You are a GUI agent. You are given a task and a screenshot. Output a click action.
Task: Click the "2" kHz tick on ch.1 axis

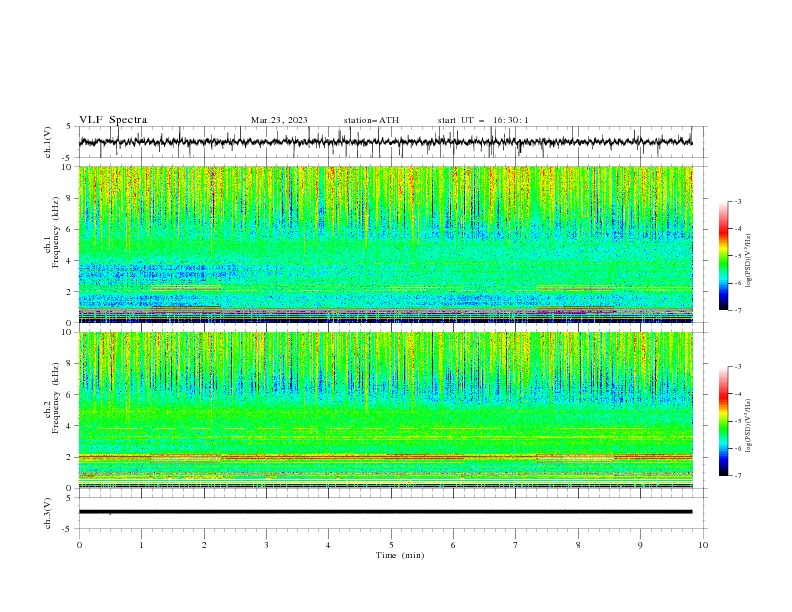click(x=69, y=292)
